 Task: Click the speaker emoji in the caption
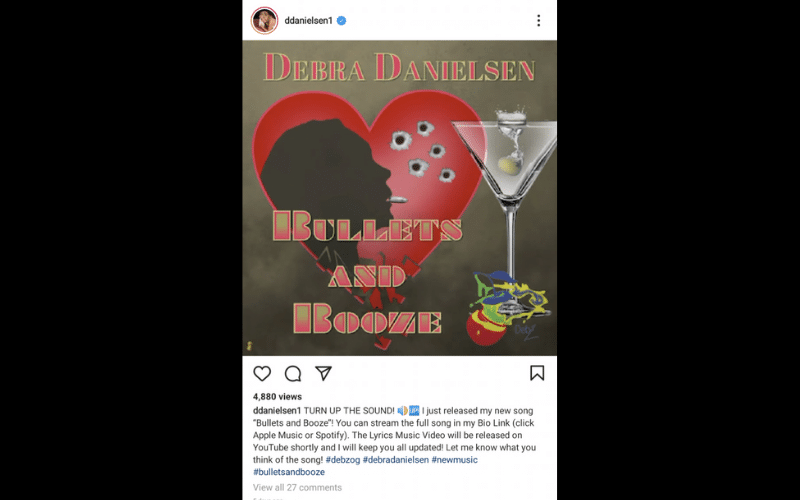403,411
